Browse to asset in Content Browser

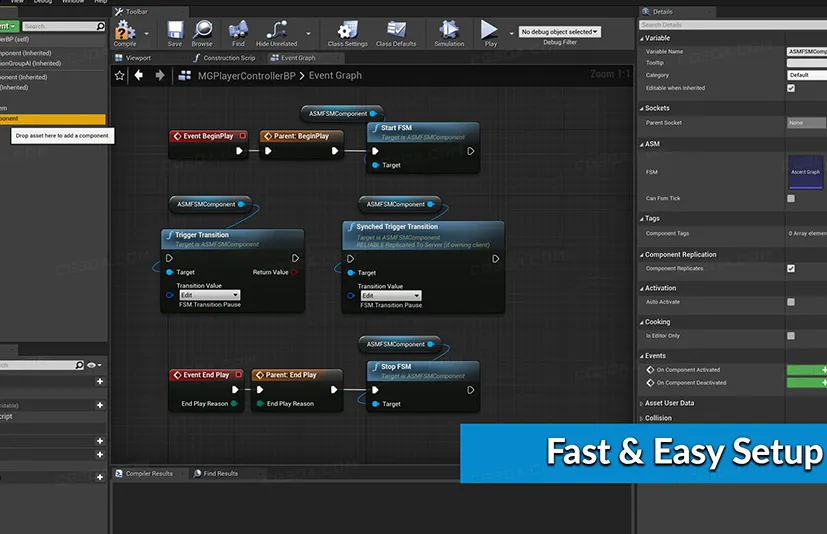[x=202, y=33]
